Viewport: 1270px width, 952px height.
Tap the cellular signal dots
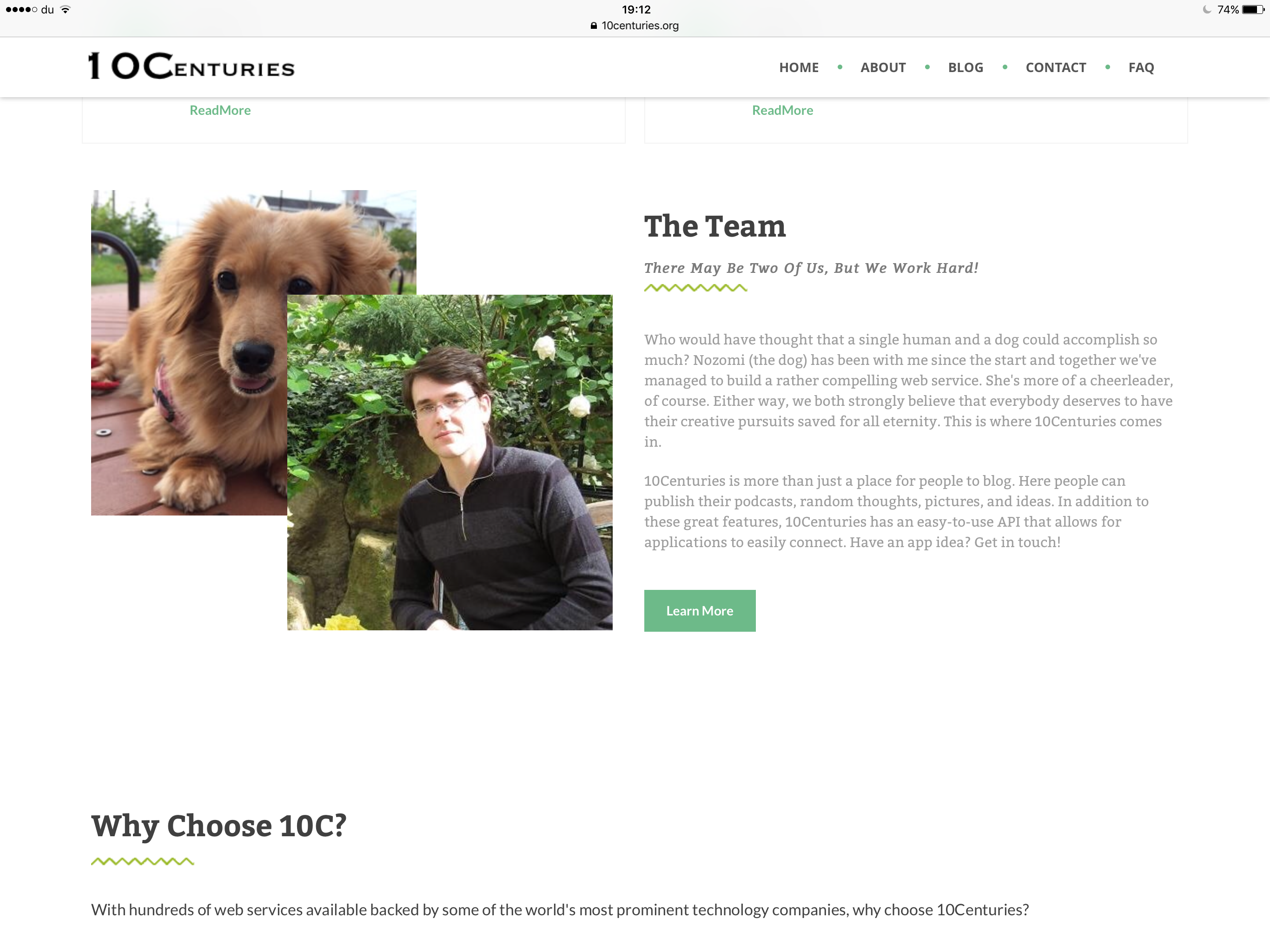point(21,9)
